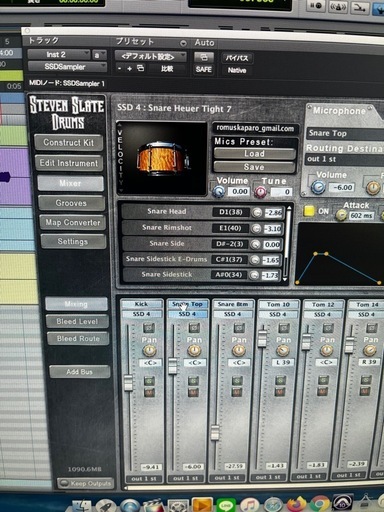The width and height of the screenshot is (384, 512).
Task: Open Firefox from the Dock
Action: point(297,504)
